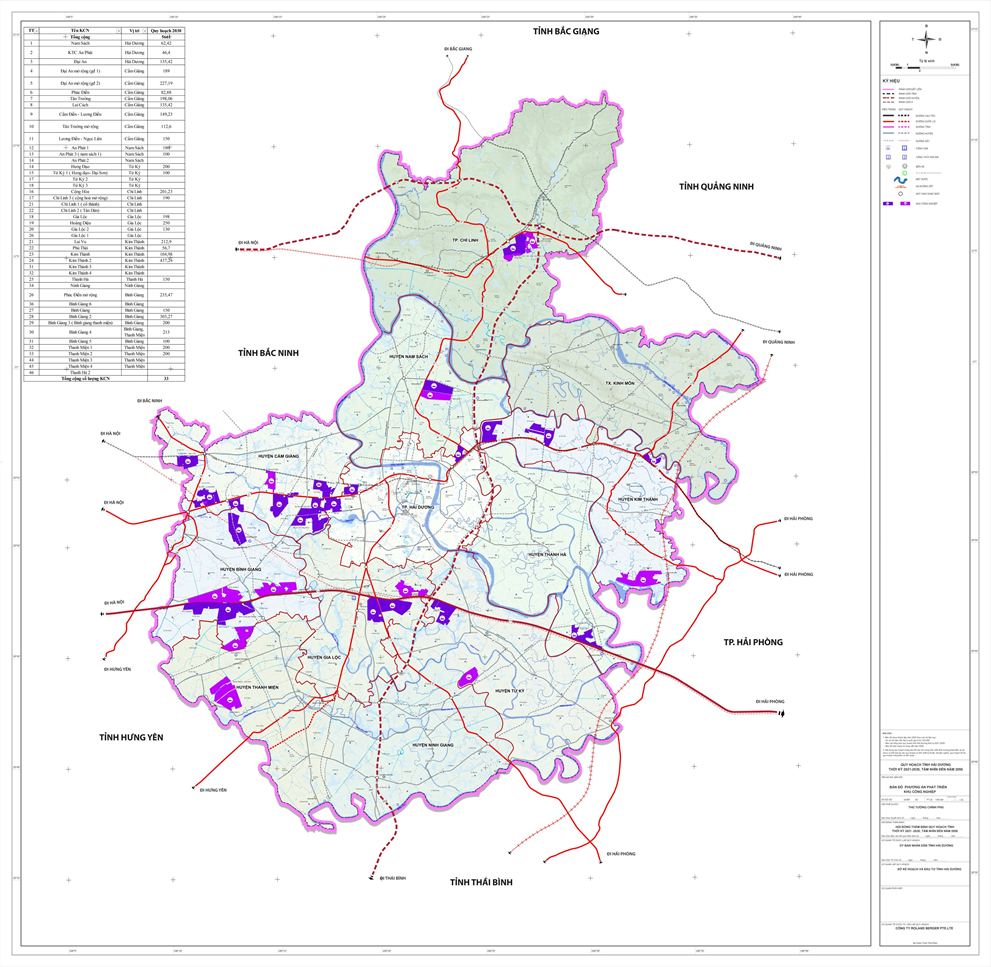Click the TỈNH QUẢNG NINH province label

[x=715, y=187]
